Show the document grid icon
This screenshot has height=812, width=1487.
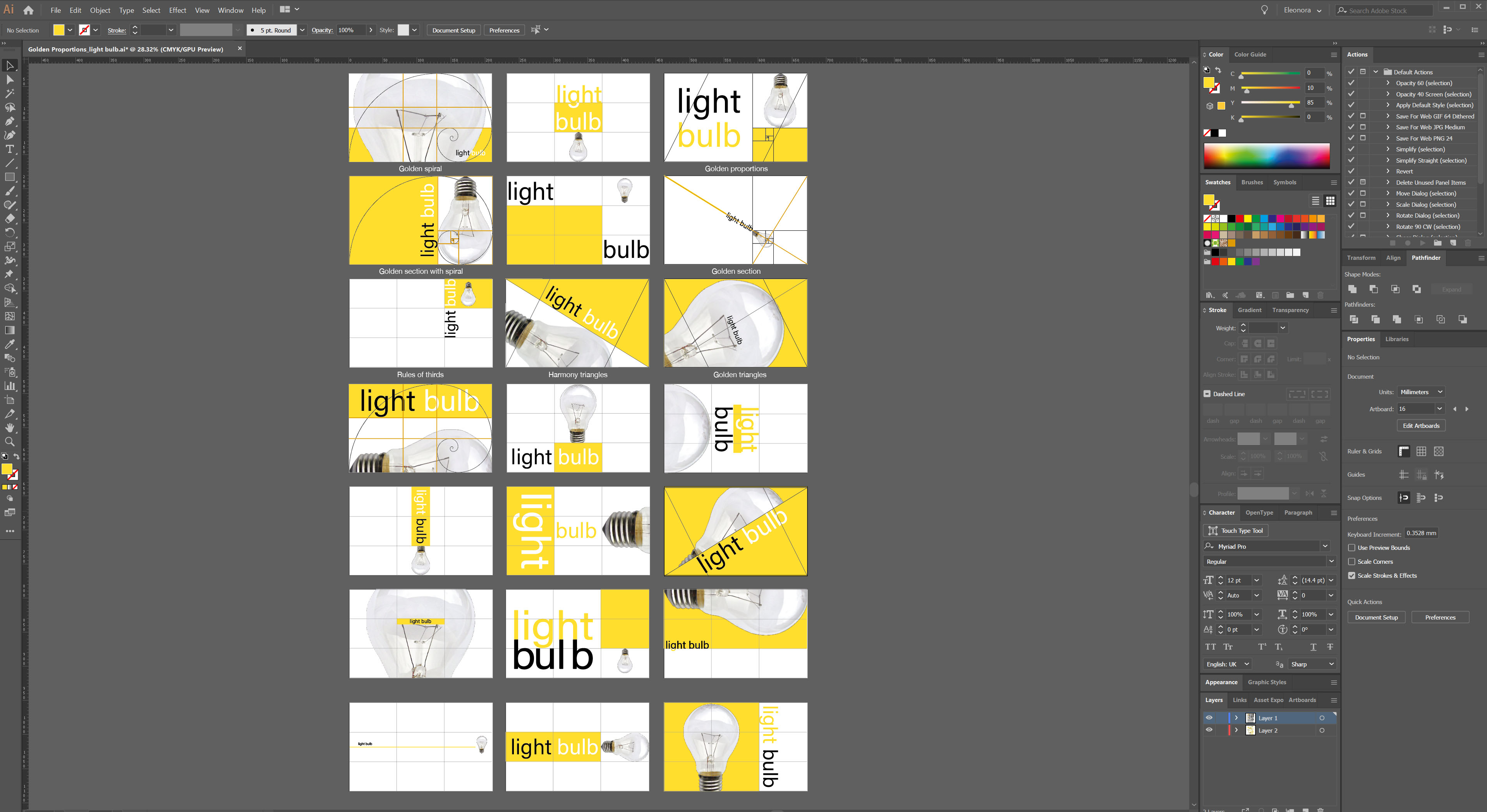[x=1421, y=451]
